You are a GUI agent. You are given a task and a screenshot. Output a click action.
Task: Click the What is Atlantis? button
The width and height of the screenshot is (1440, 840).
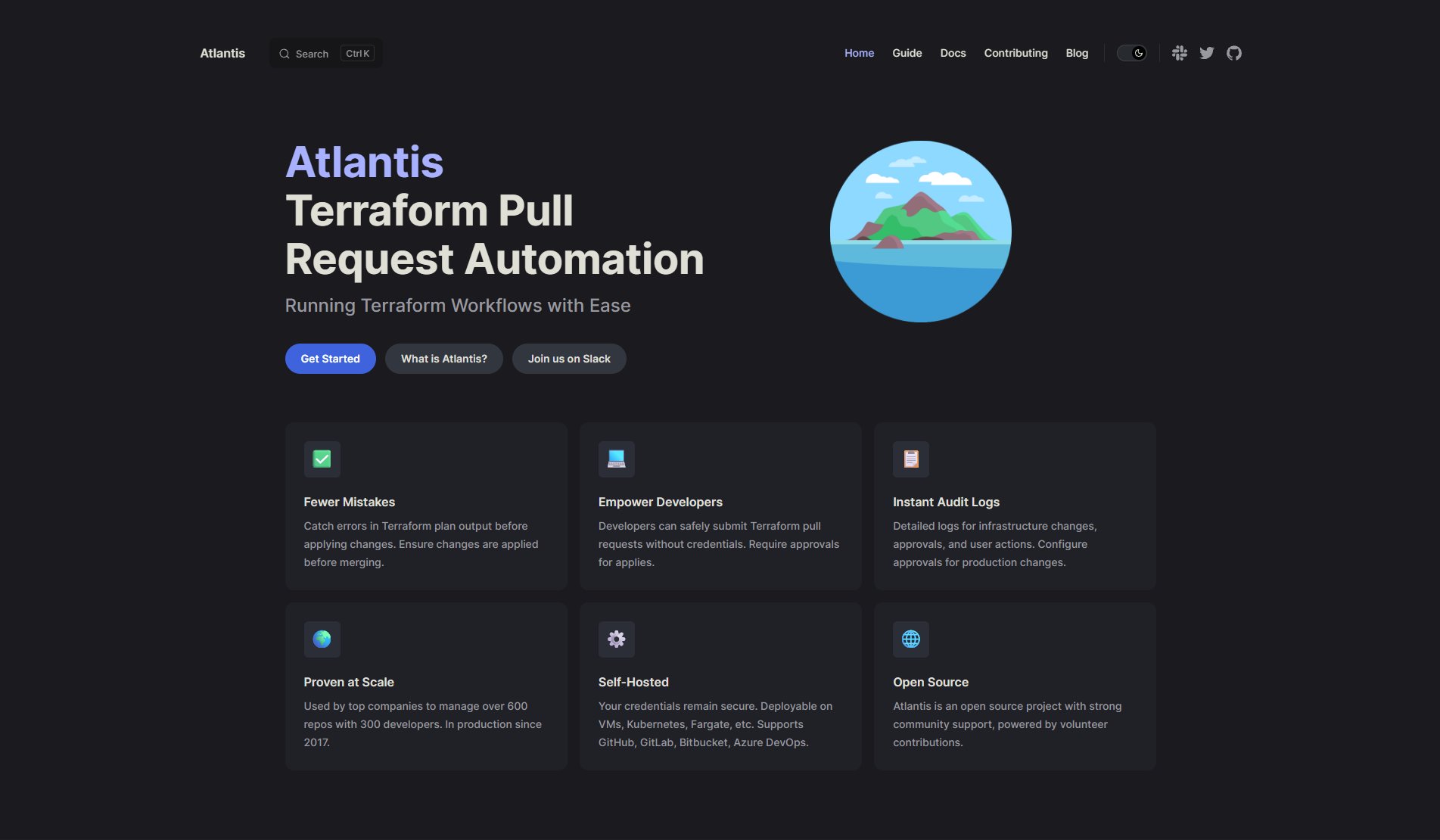[x=444, y=359]
